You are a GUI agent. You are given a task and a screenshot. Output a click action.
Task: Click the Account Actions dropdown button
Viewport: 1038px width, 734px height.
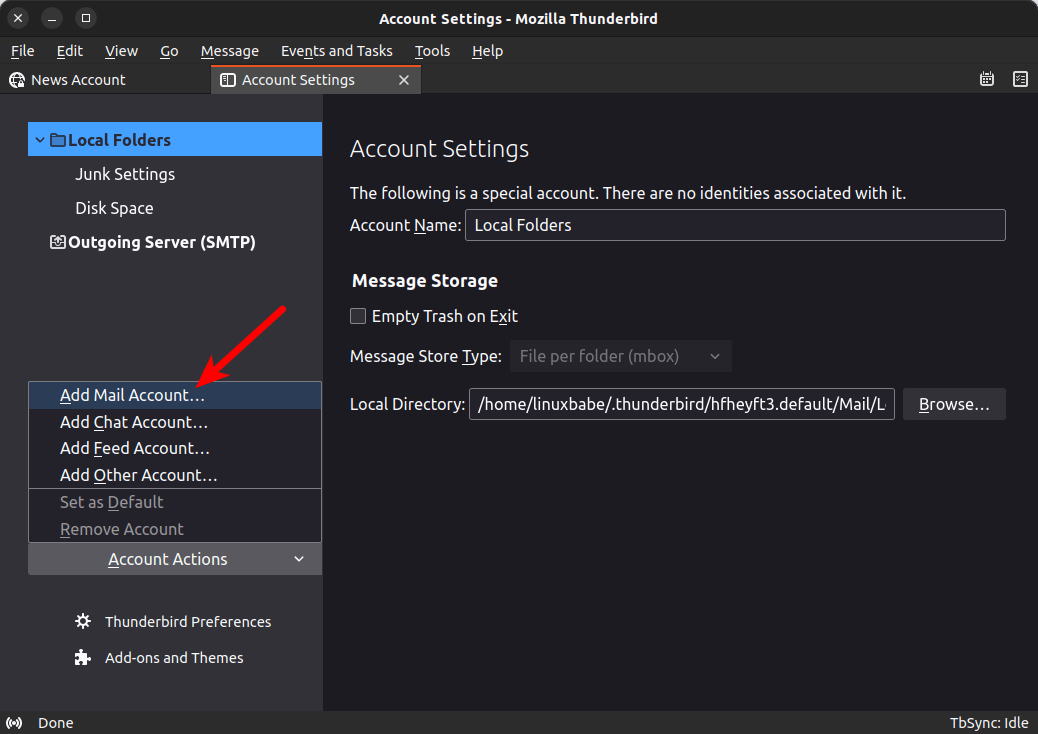coord(175,559)
